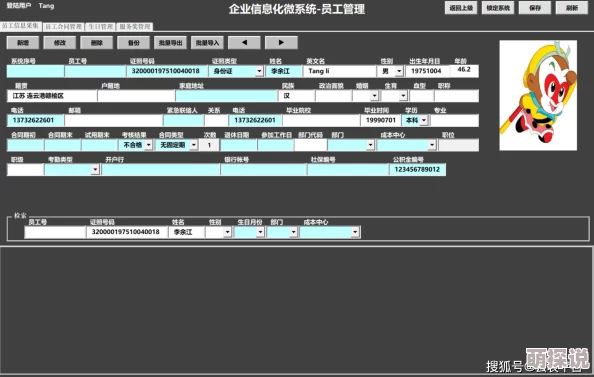This screenshot has width=594, height=377.
Task: Switch to the 生日管理 tab
Action: (x=100, y=27)
